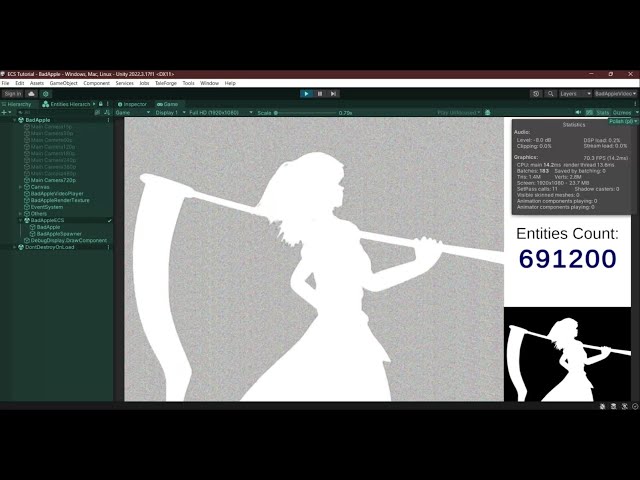
Task: Open the Polish (pl) language dropdown
Action: click(623, 121)
